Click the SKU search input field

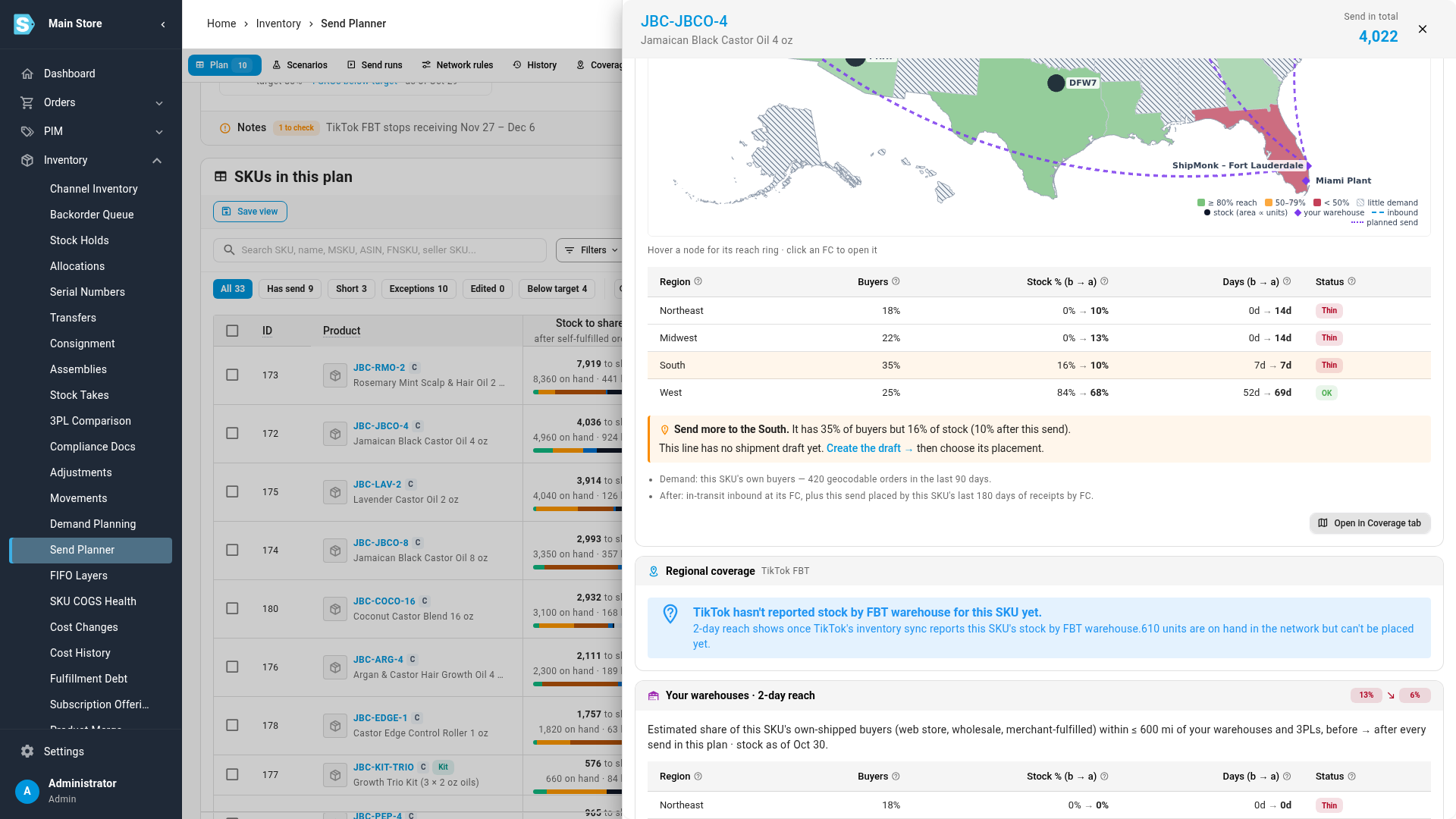click(x=380, y=250)
